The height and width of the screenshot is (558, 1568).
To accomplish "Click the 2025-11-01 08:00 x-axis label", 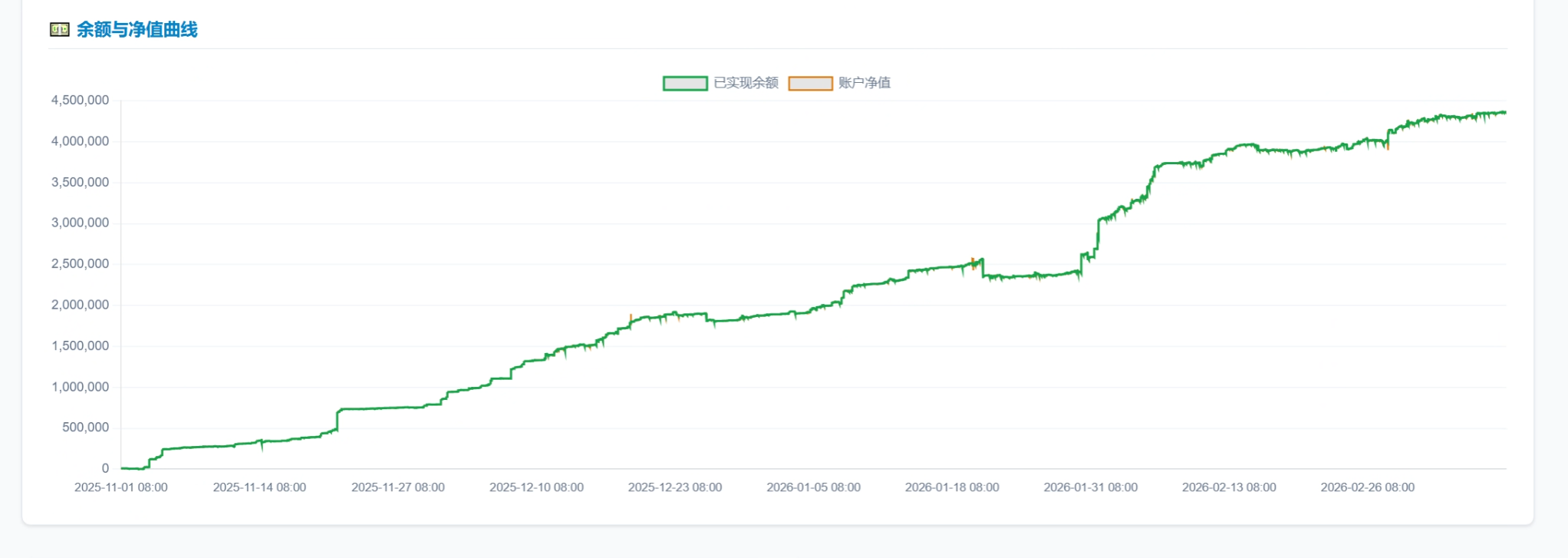I will pyautogui.click(x=121, y=487).
